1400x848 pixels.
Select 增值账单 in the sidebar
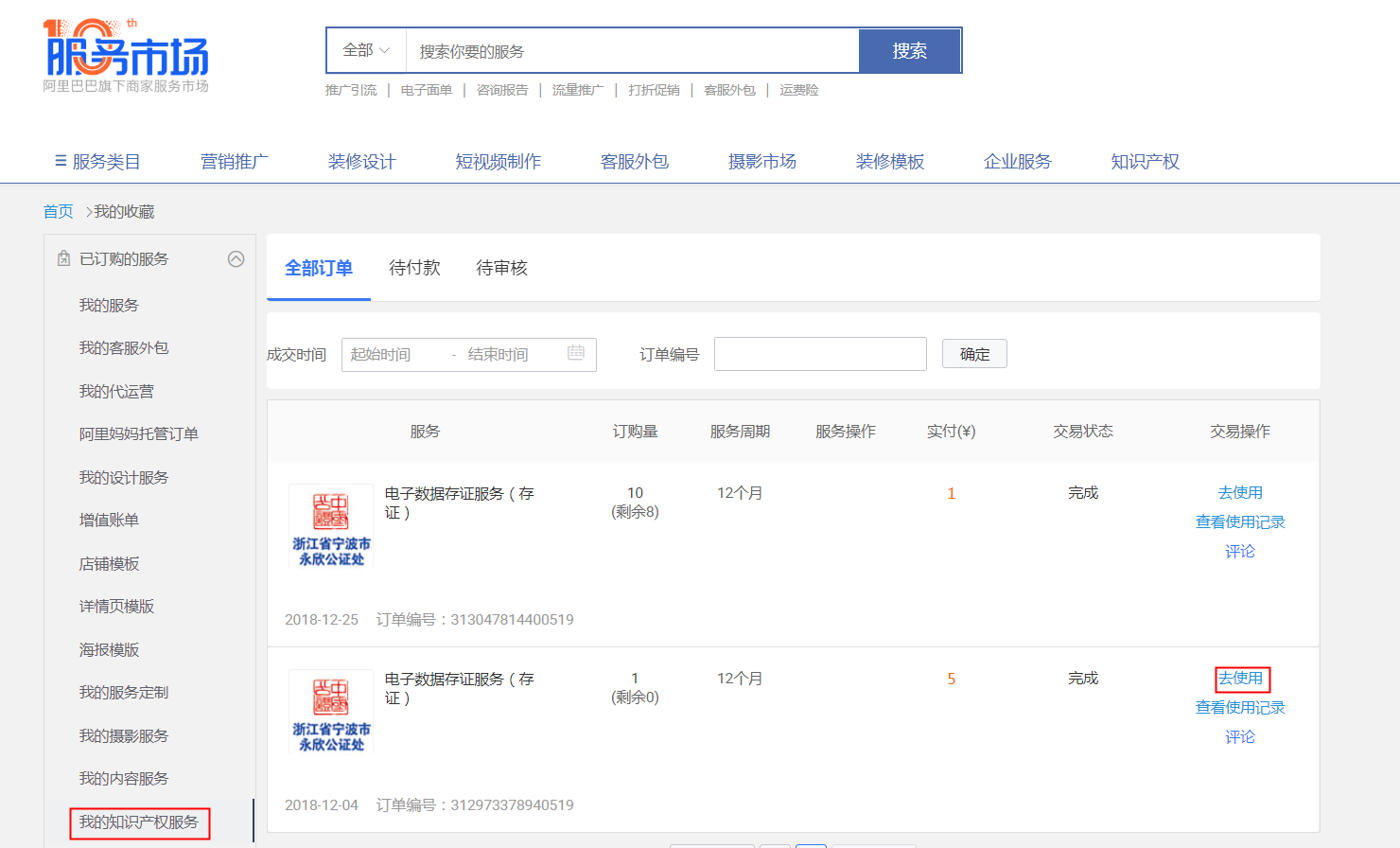tap(109, 520)
